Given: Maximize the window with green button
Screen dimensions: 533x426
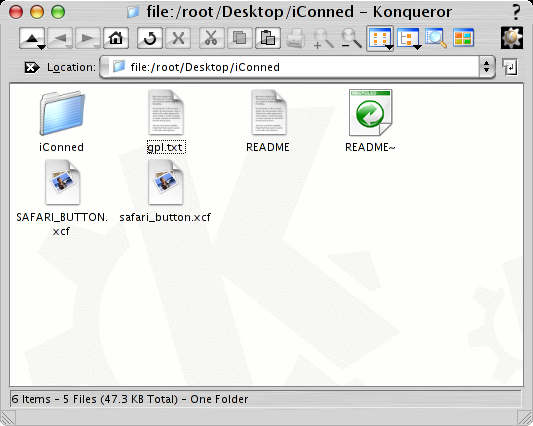Looking at the screenshot, I should [x=58, y=12].
